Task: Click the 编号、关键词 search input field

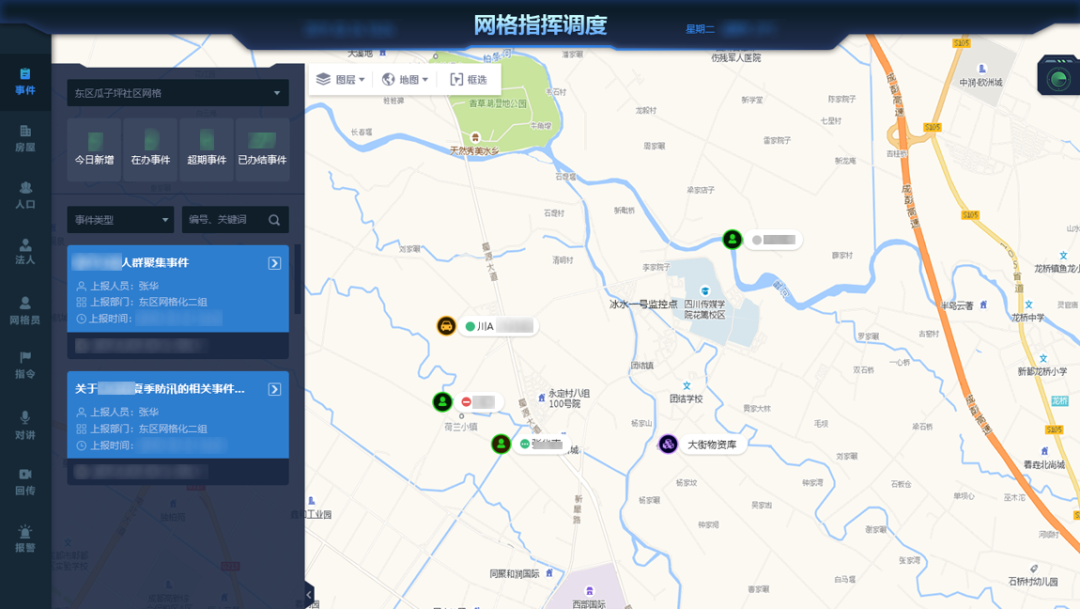Action: 225,220
